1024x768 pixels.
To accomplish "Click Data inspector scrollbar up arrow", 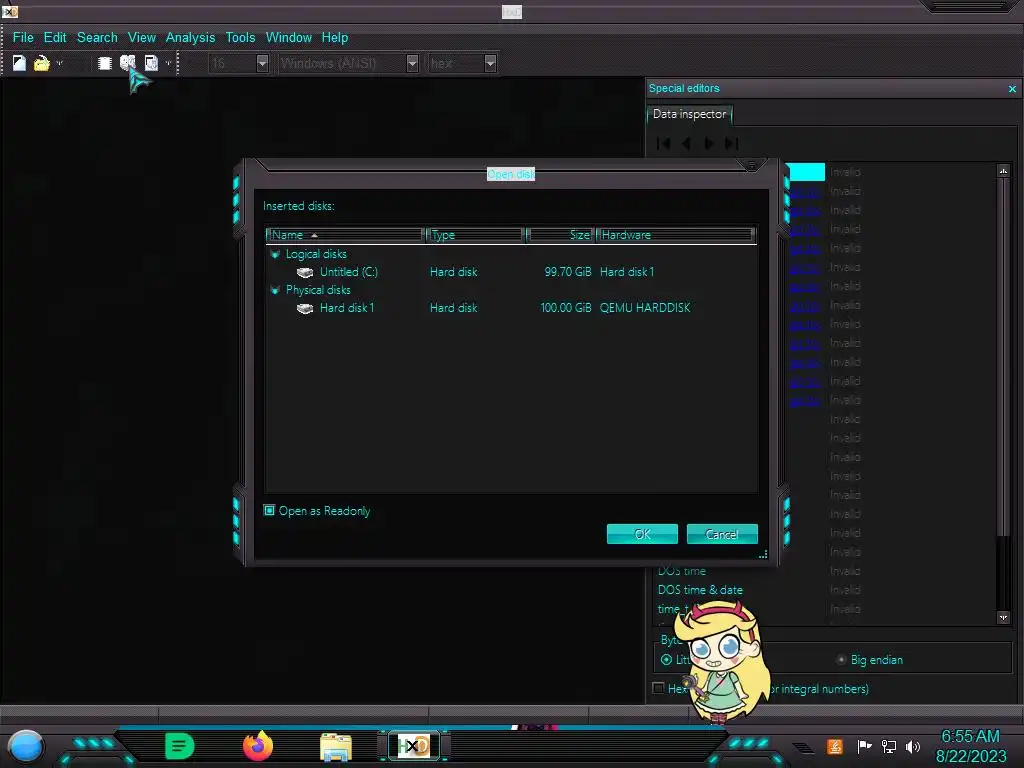I will pos(1004,171).
